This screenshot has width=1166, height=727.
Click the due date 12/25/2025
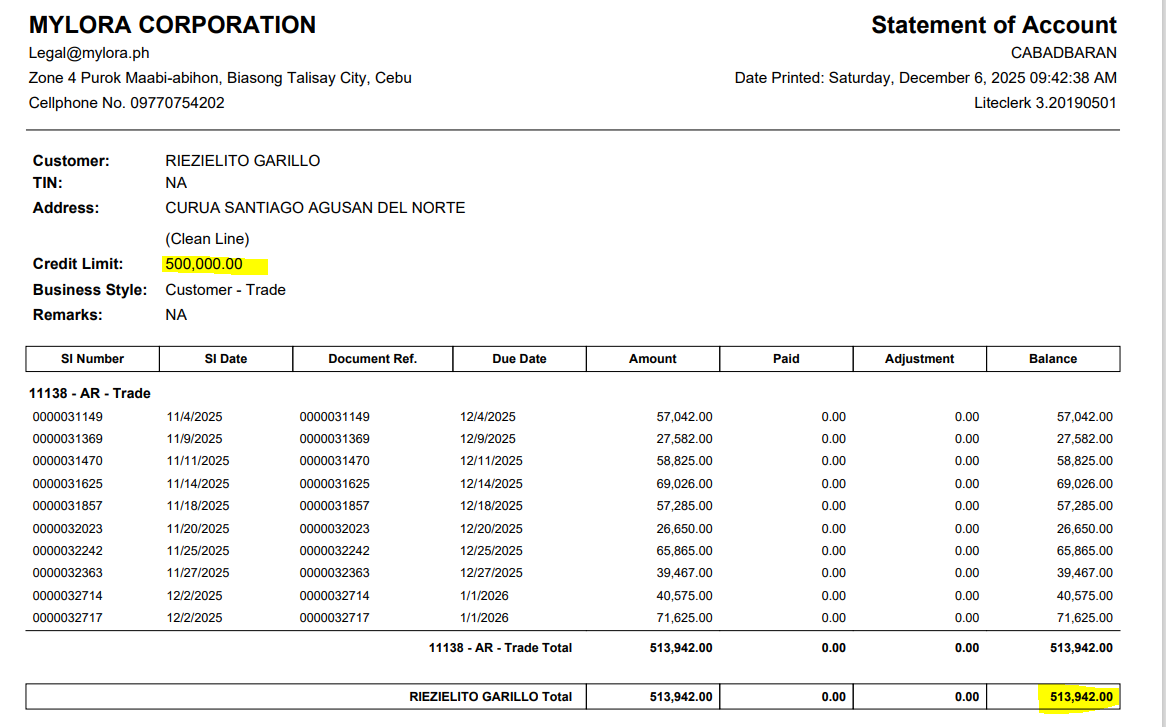491,551
